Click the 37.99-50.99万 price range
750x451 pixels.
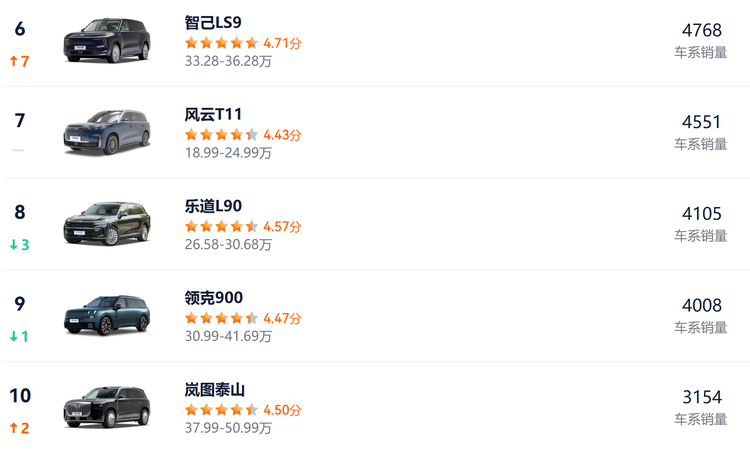coord(228,428)
